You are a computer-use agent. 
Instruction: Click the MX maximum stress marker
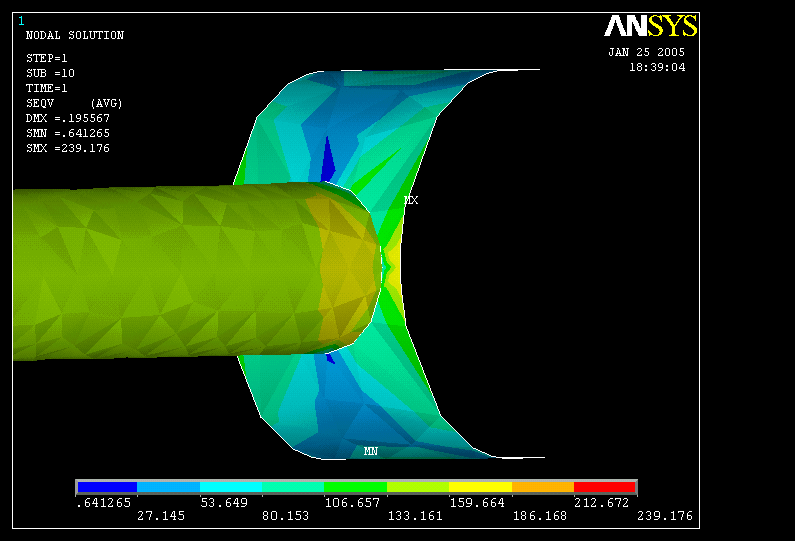coord(411,200)
